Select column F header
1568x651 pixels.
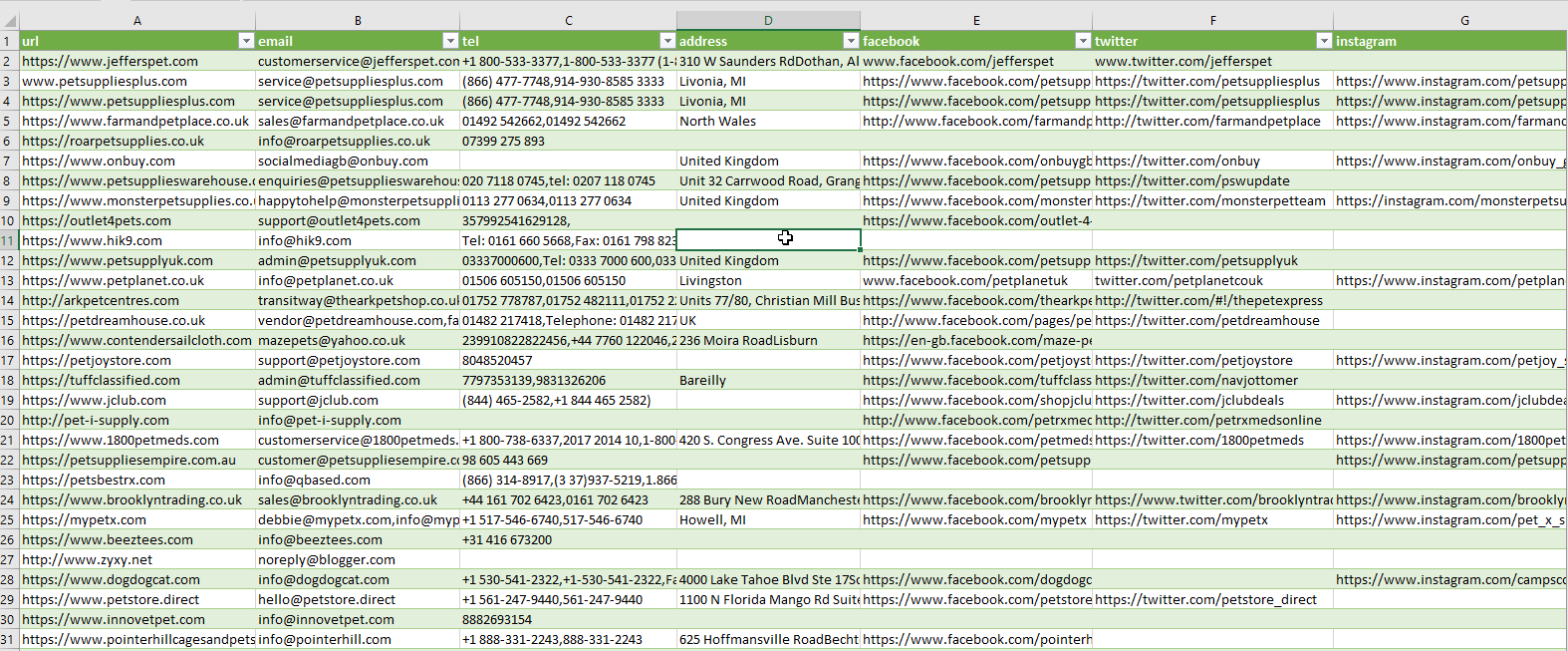[x=1212, y=20]
